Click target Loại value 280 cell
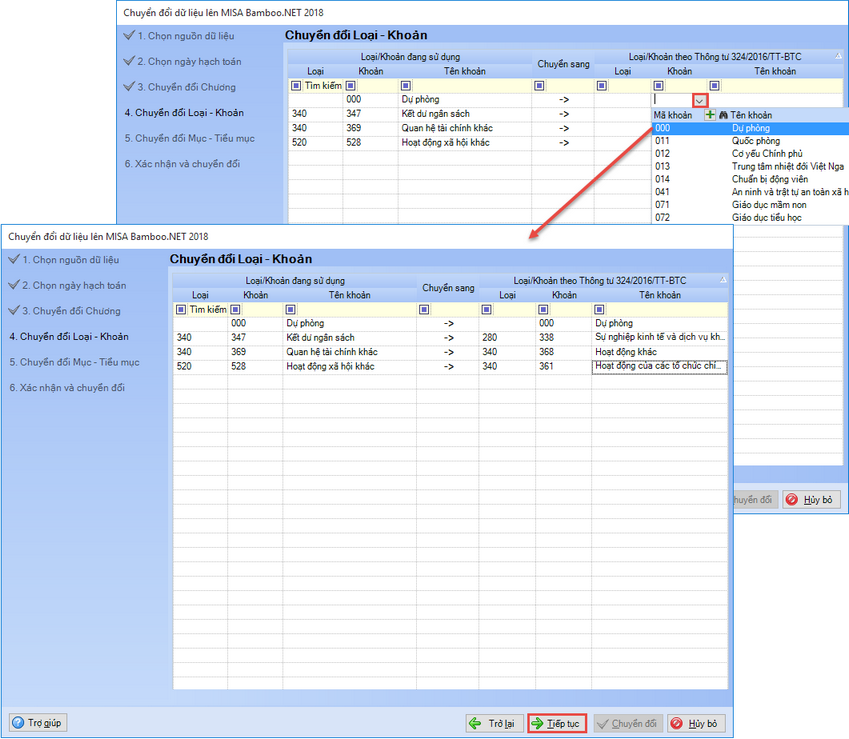849x739 pixels. (x=507, y=337)
